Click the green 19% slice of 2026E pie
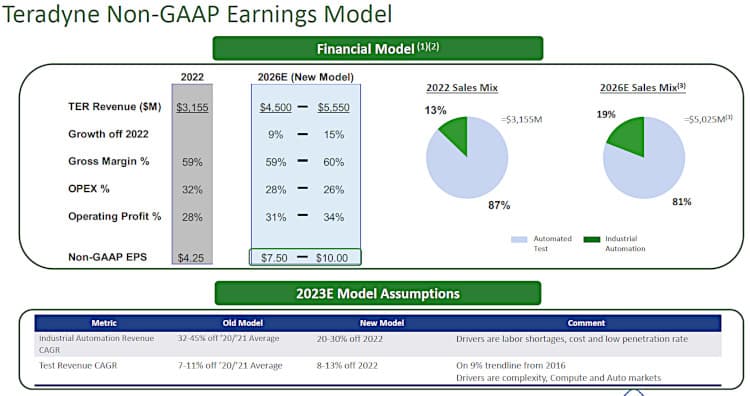 coord(630,135)
